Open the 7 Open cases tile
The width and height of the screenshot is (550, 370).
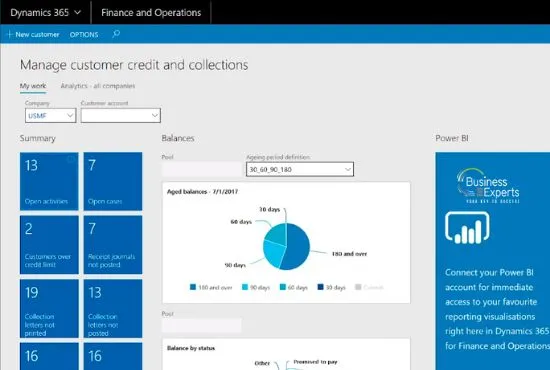coord(113,181)
